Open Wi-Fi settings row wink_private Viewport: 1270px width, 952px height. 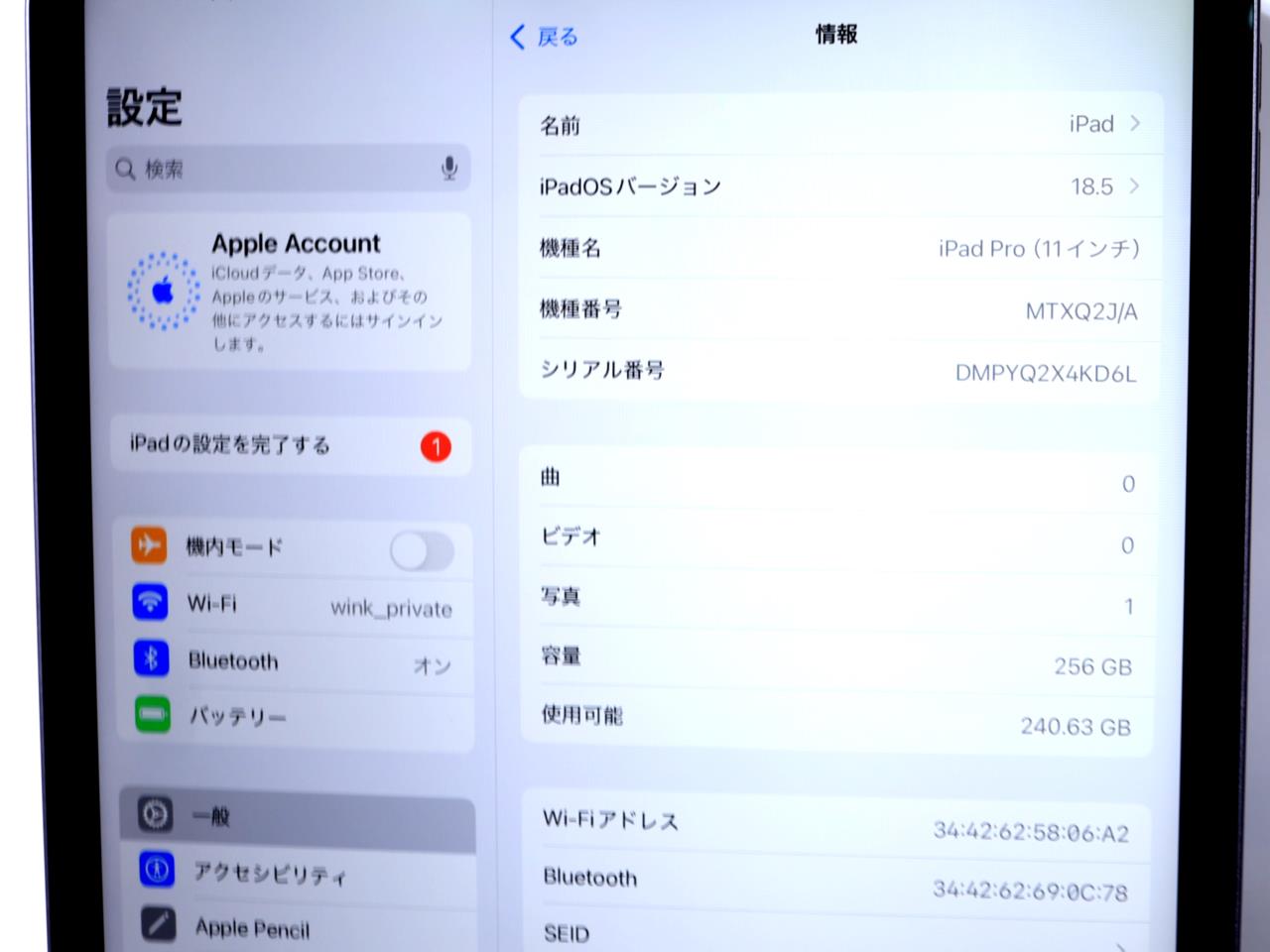click(x=293, y=604)
